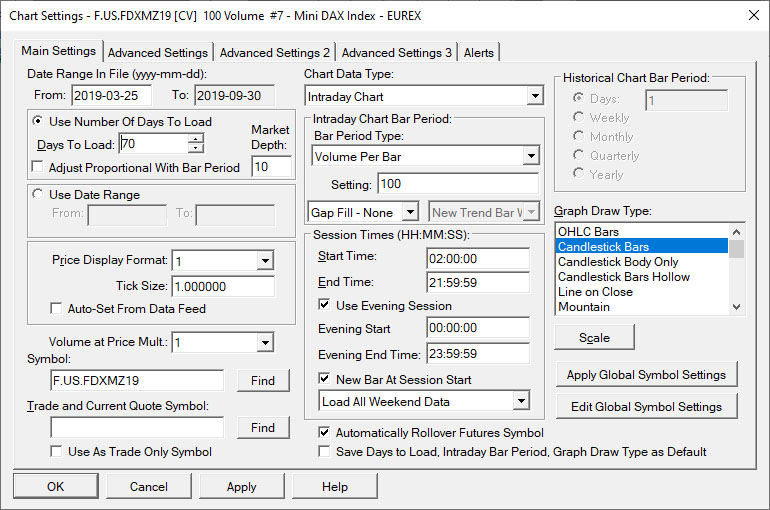Click the End Time field

[478, 282]
